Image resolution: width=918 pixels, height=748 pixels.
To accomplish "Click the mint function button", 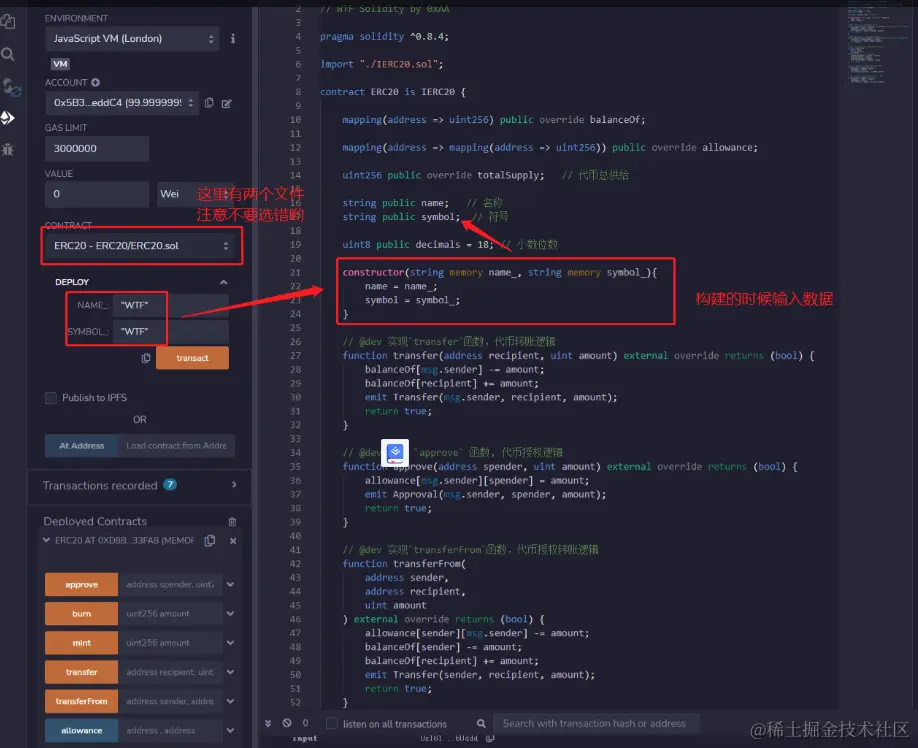I will 81,643.
